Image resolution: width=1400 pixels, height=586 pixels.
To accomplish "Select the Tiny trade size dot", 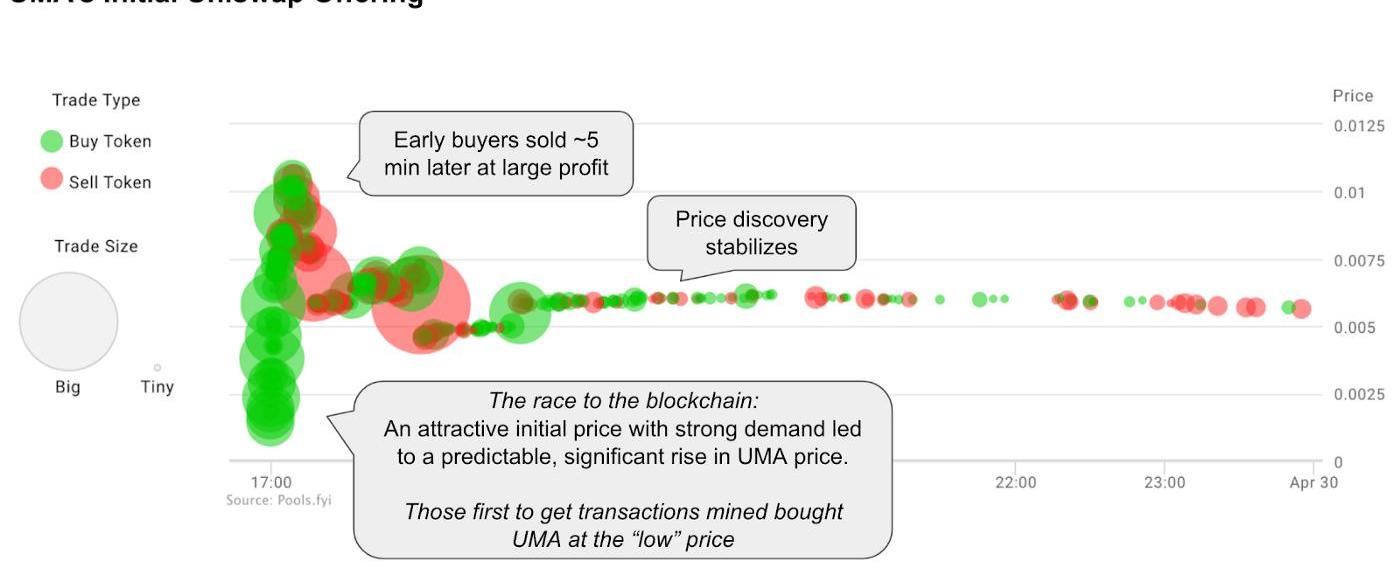I will click(157, 367).
